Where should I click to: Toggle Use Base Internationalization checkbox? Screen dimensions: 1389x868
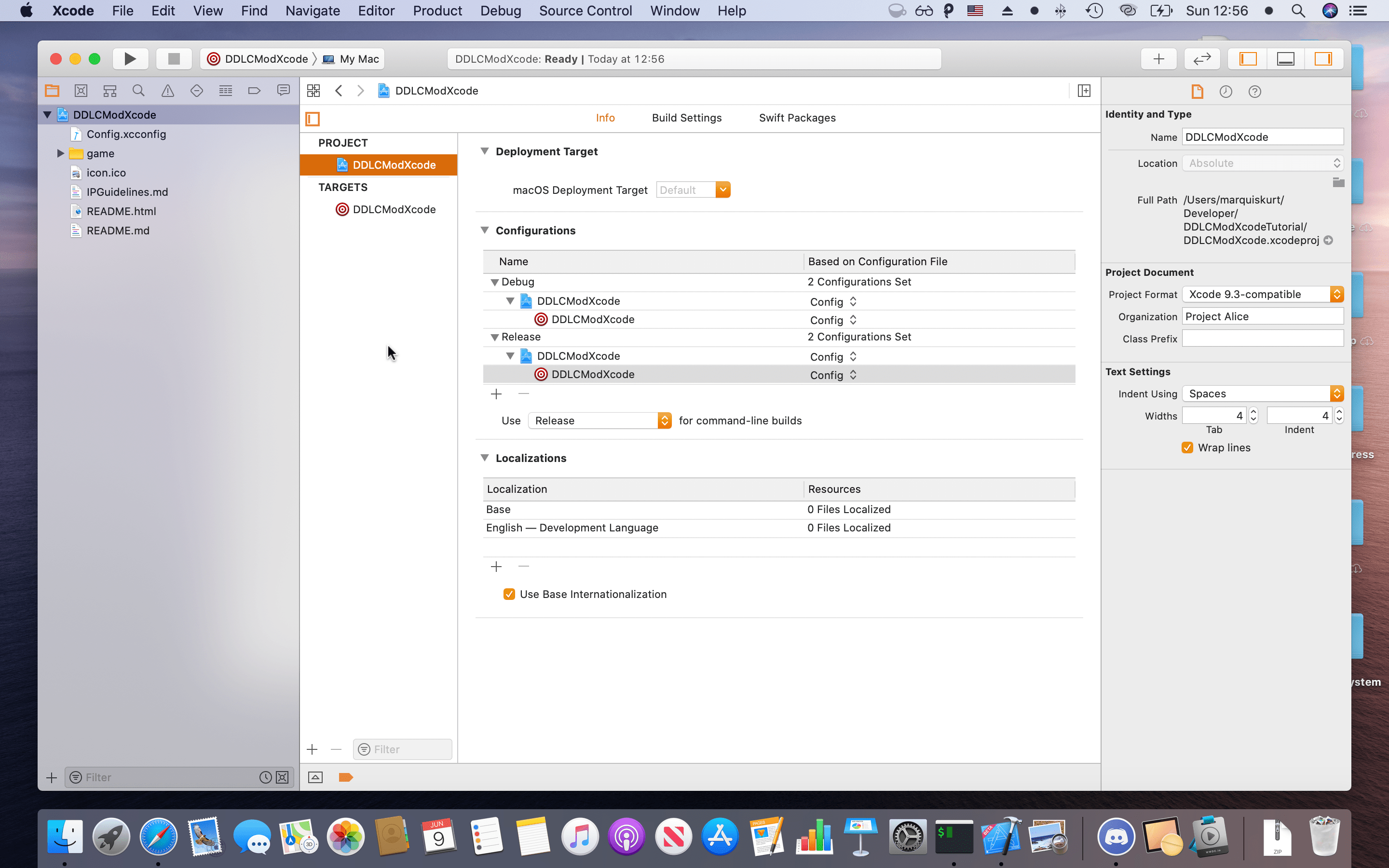(509, 594)
